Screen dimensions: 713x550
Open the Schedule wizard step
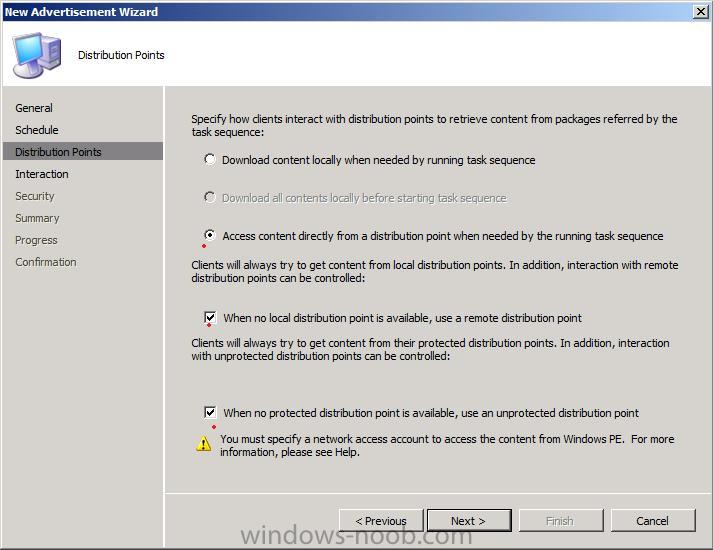(x=37, y=130)
